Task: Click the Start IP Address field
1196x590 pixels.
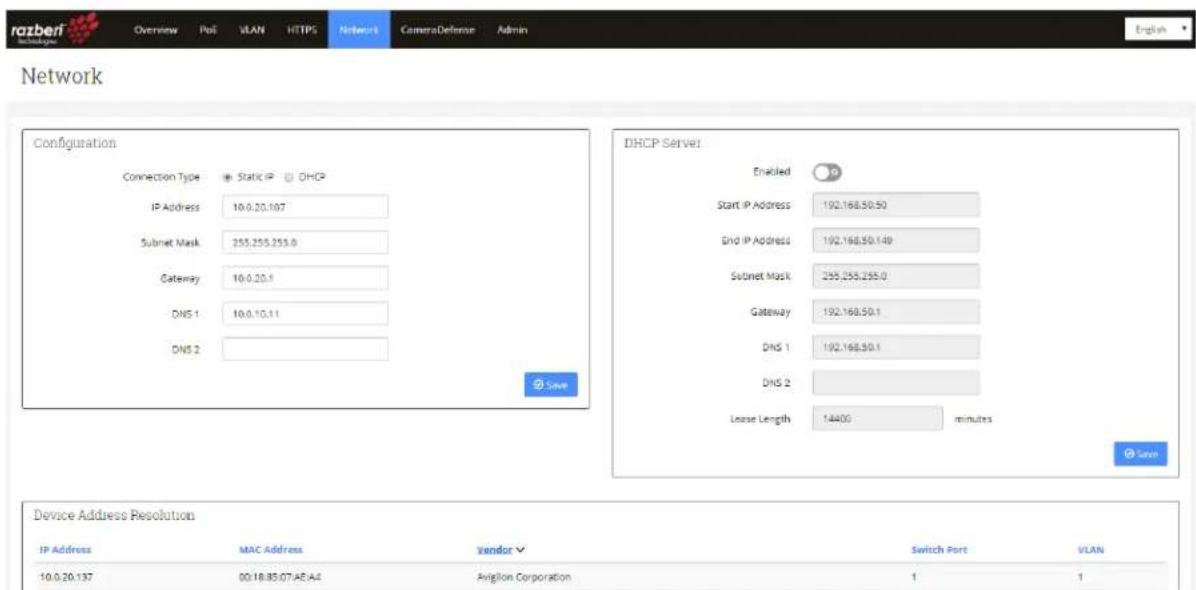Action: (x=896, y=205)
